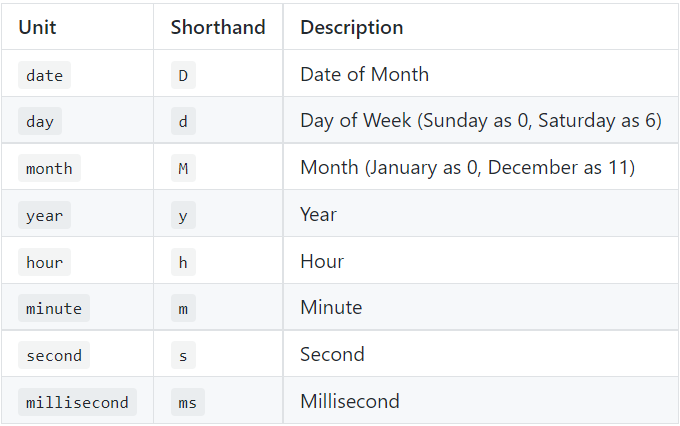Viewport: 680px width, 426px height.
Task: Select the "minute" unit code
Action: (54, 308)
